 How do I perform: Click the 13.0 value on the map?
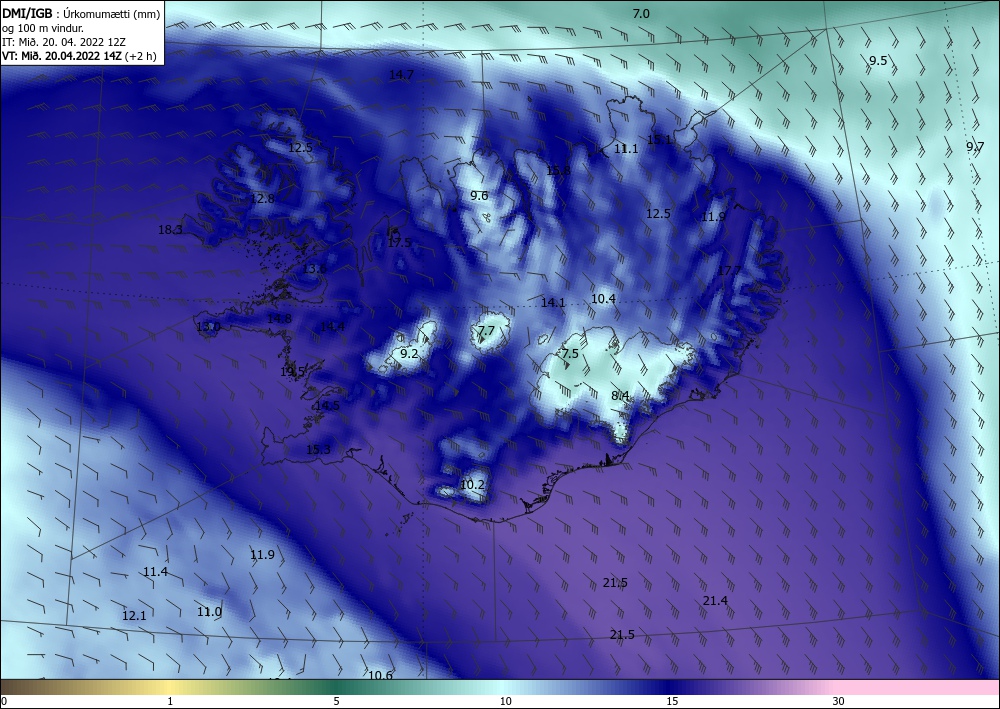(x=208, y=326)
